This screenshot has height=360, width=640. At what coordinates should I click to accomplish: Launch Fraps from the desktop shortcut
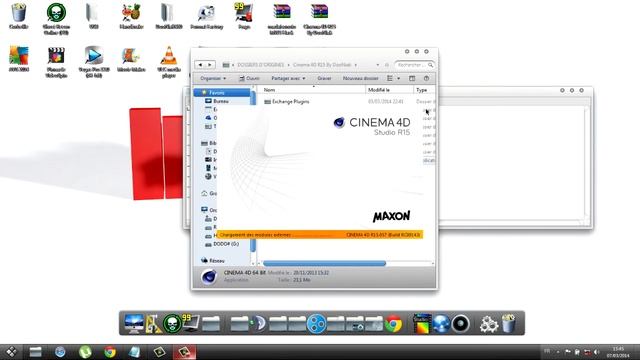(x=244, y=16)
